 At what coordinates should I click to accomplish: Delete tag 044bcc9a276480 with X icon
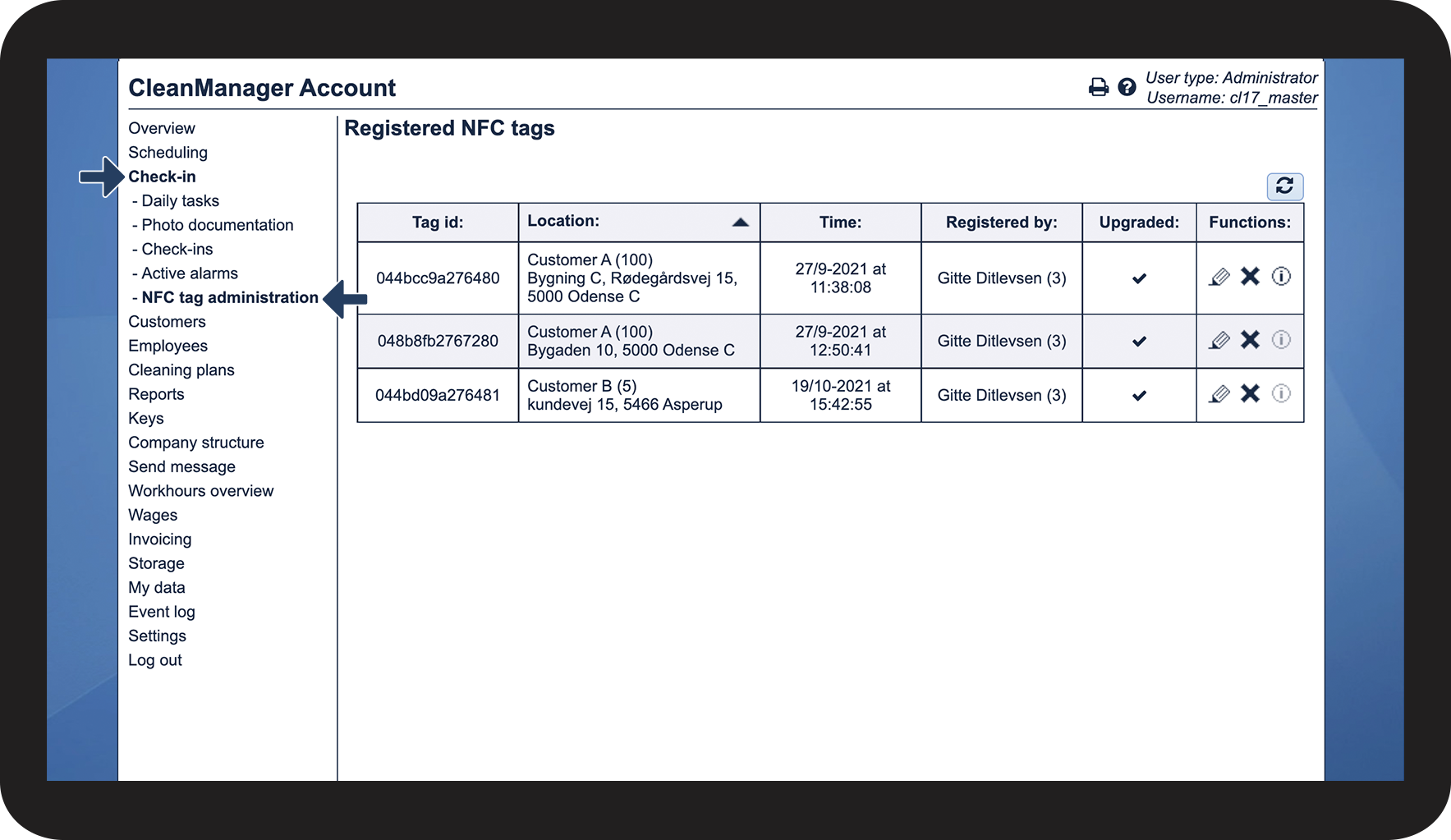1250,277
